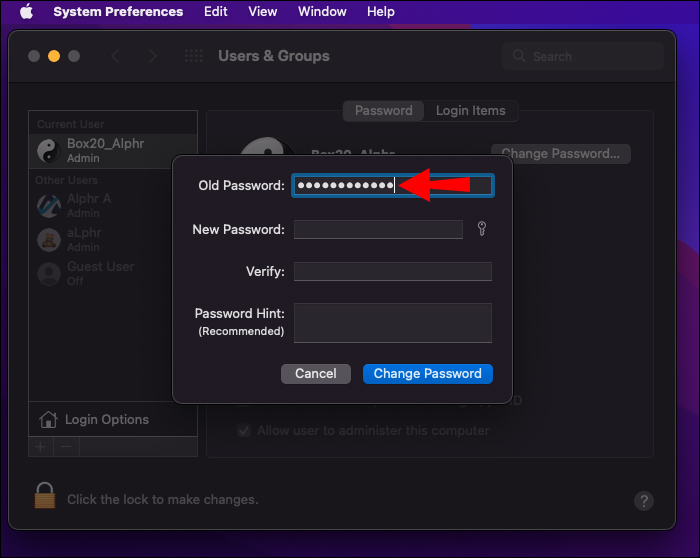700x558 pixels.
Task: Click the New Password field
Action: point(378,230)
